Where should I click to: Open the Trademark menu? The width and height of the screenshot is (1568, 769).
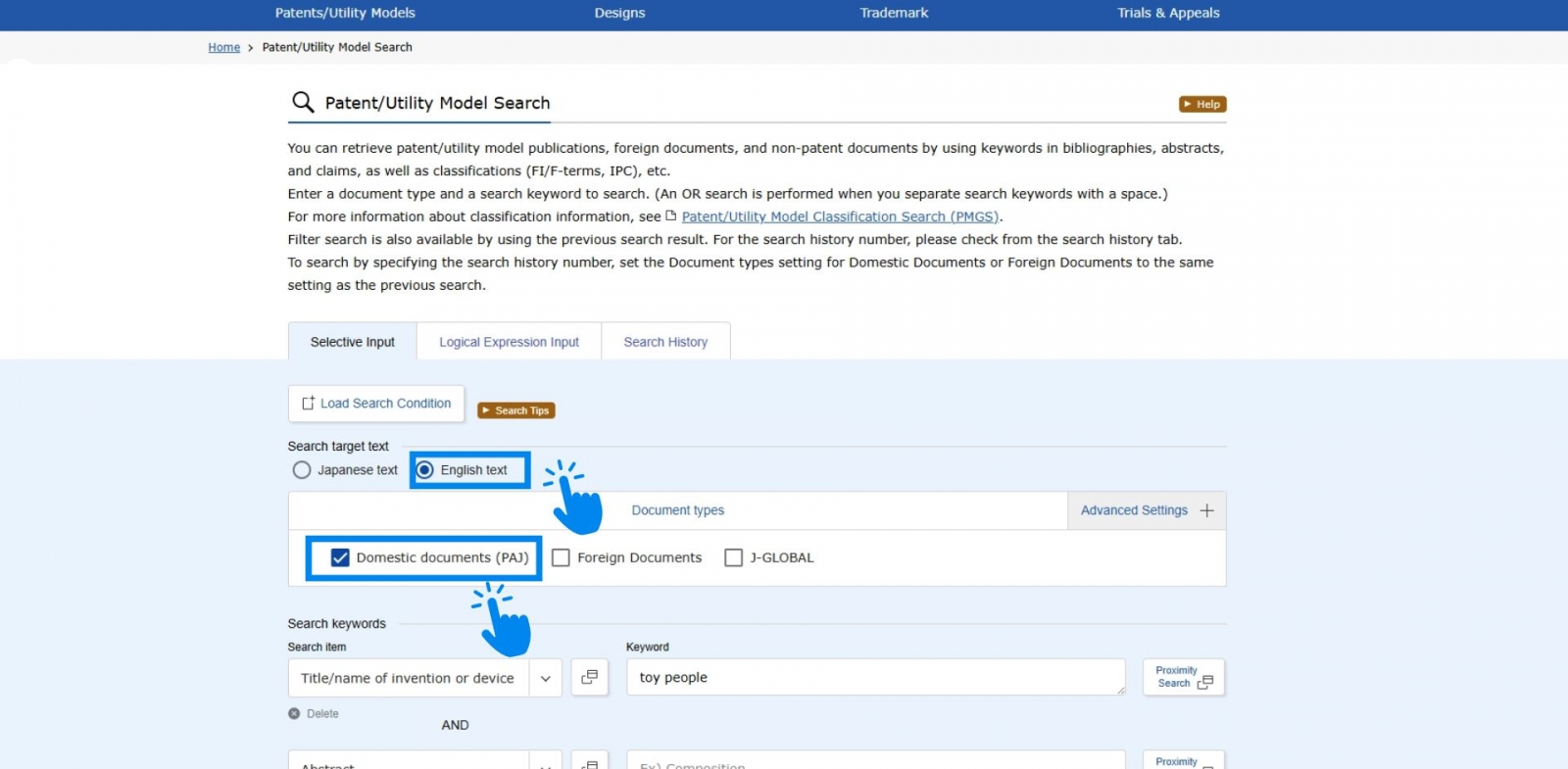(894, 13)
